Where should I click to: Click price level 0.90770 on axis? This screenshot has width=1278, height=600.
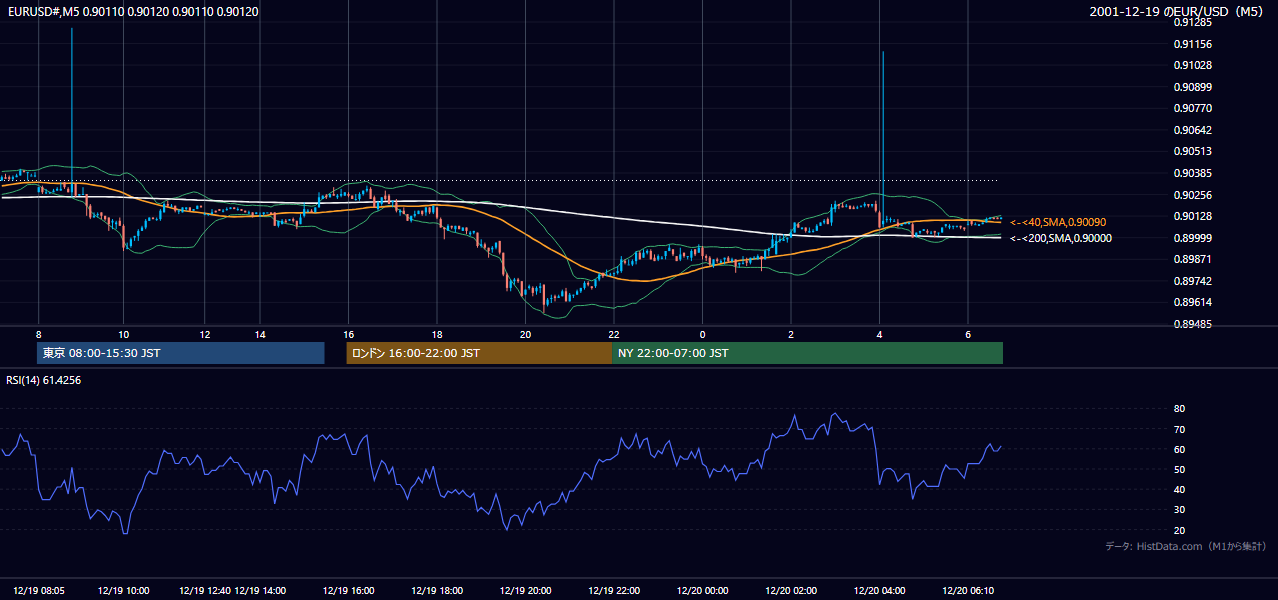(1192, 108)
